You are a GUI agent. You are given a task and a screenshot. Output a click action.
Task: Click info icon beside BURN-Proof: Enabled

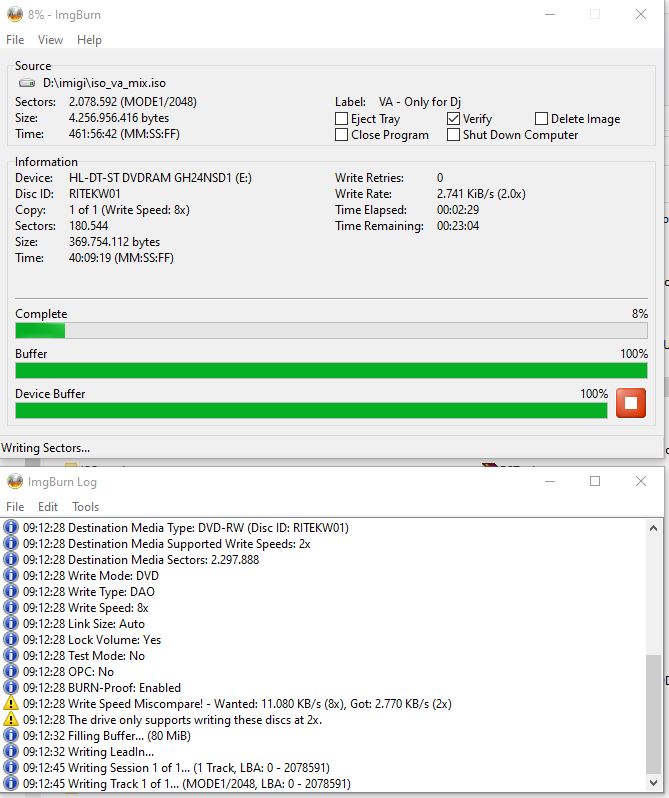point(11,687)
